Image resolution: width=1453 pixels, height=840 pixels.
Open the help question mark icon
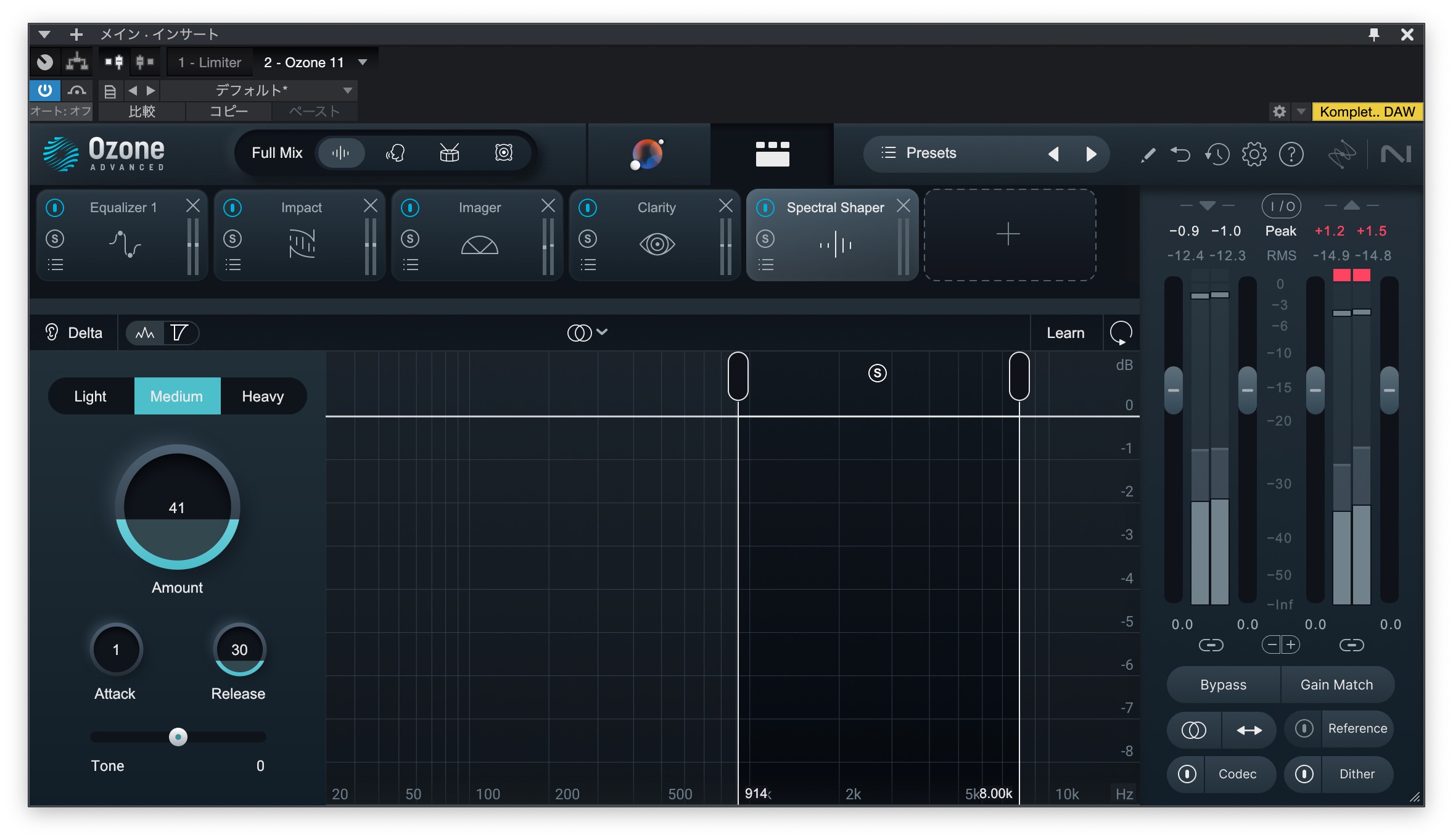point(1291,154)
